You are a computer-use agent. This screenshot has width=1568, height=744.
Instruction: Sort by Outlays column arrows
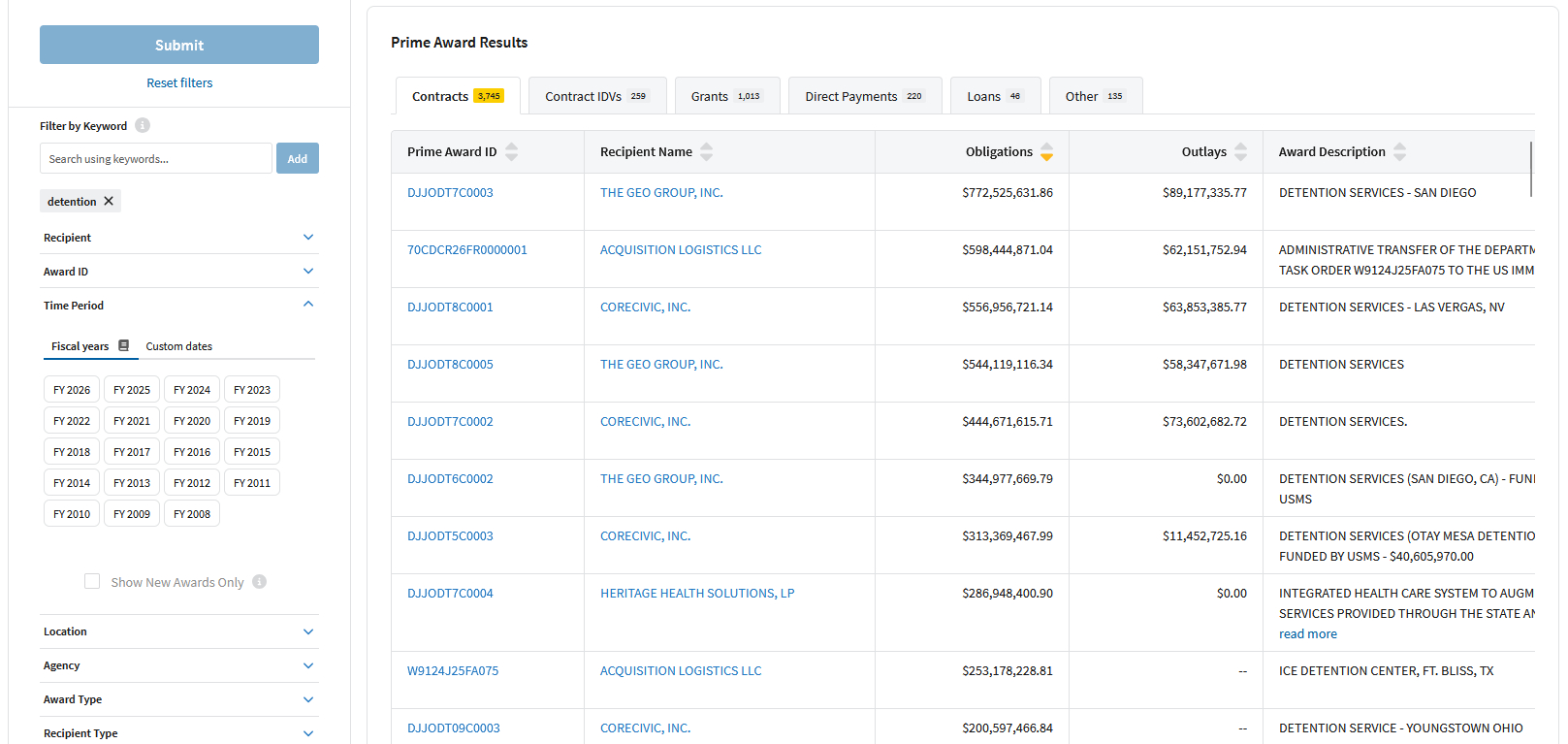pyautogui.click(x=1240, y=151)
